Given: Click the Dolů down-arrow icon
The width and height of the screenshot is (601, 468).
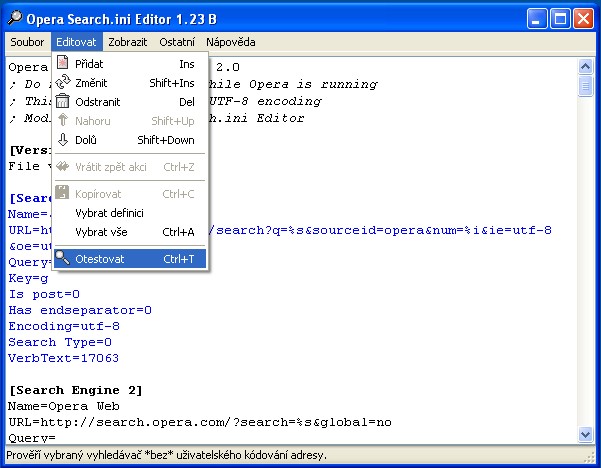Looking at the screenshot, I should [63, 140].
